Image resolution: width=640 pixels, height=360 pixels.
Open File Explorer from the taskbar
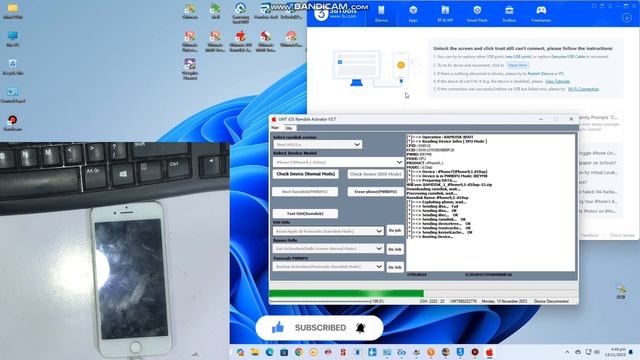(255, 352)
